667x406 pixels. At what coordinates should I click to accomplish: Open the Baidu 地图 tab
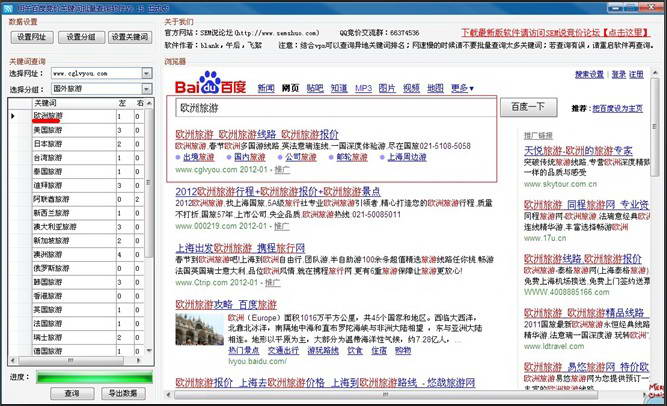[x=436, y=88]
